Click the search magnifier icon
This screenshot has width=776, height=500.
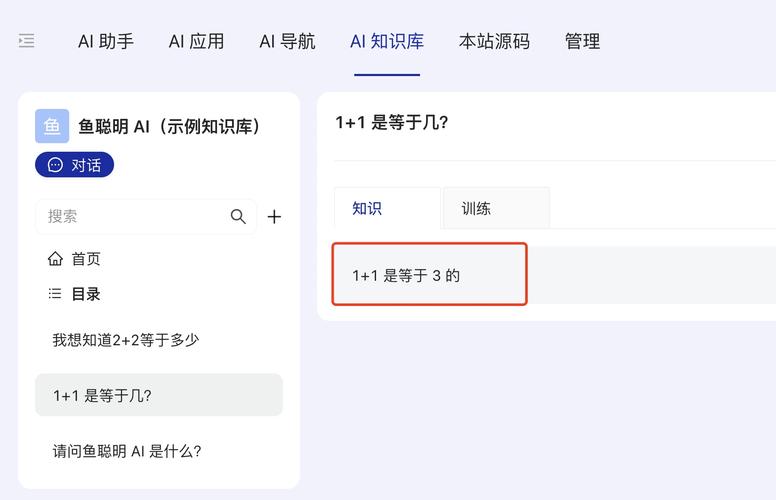pos(238,216)
